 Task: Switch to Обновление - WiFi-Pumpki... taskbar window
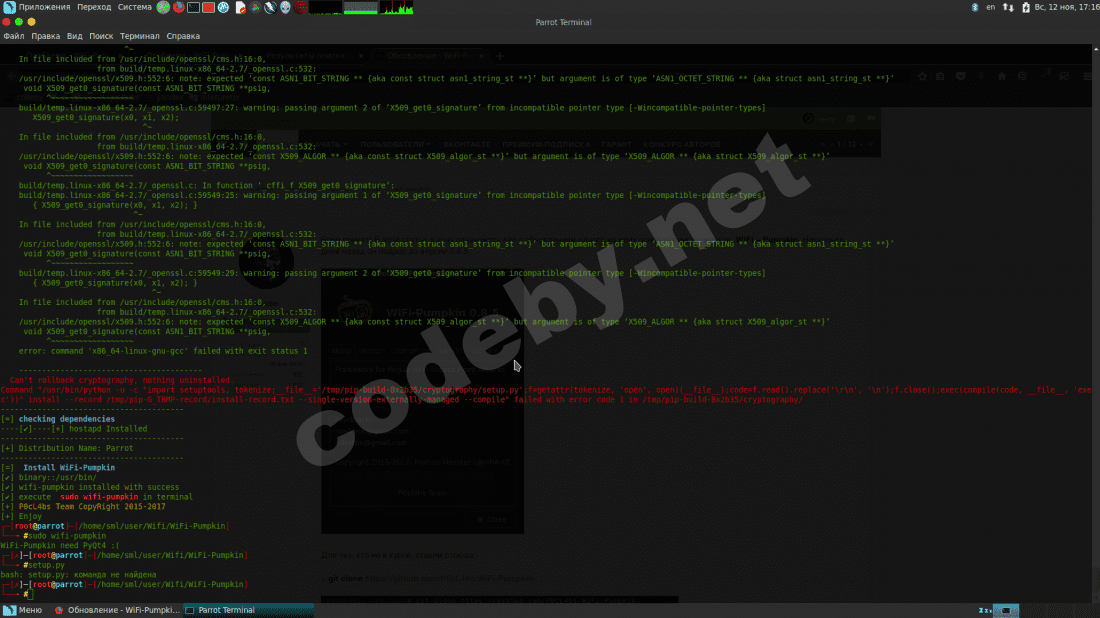pos(117,610)
